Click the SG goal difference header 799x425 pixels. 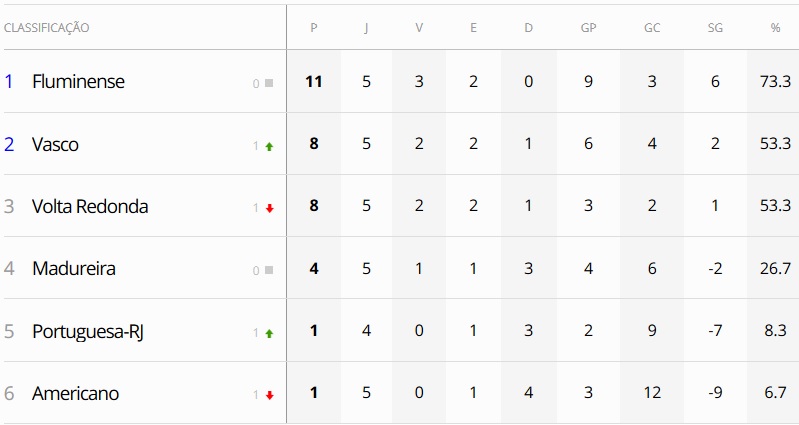pyautogui.click(x=715, y=28)
